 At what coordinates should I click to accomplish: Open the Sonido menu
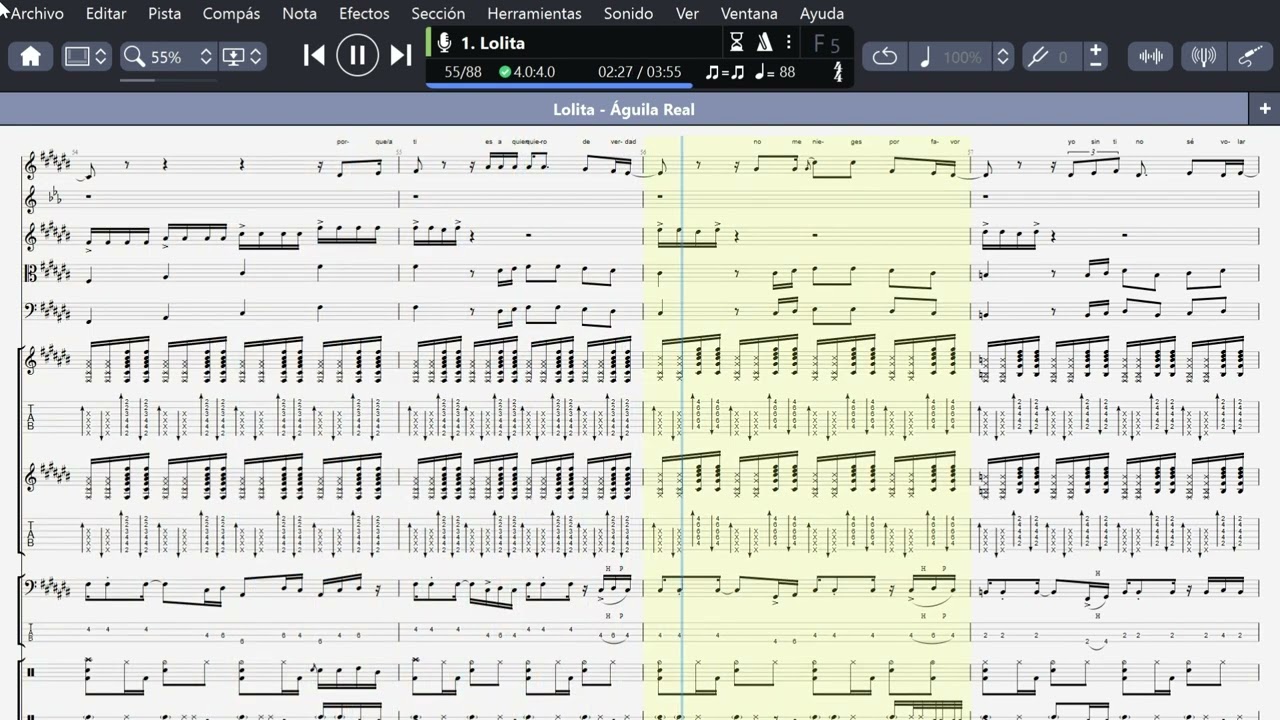tap(628, 13)
